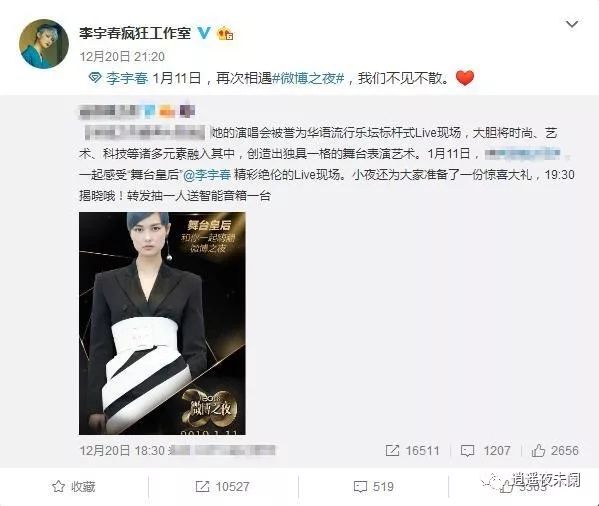The width and height of the screenshot is (599, 506).
Task: Click the blue V verified badge
Action: tap(204, 33)
